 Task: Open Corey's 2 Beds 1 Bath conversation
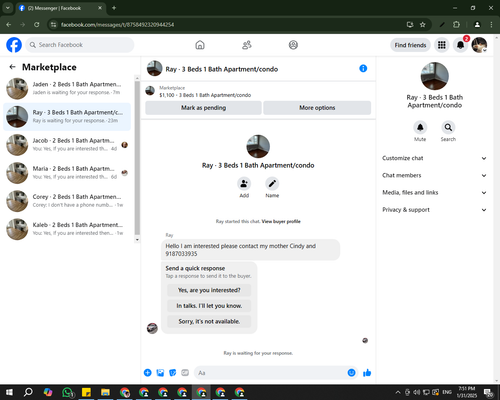pos(67,201)
